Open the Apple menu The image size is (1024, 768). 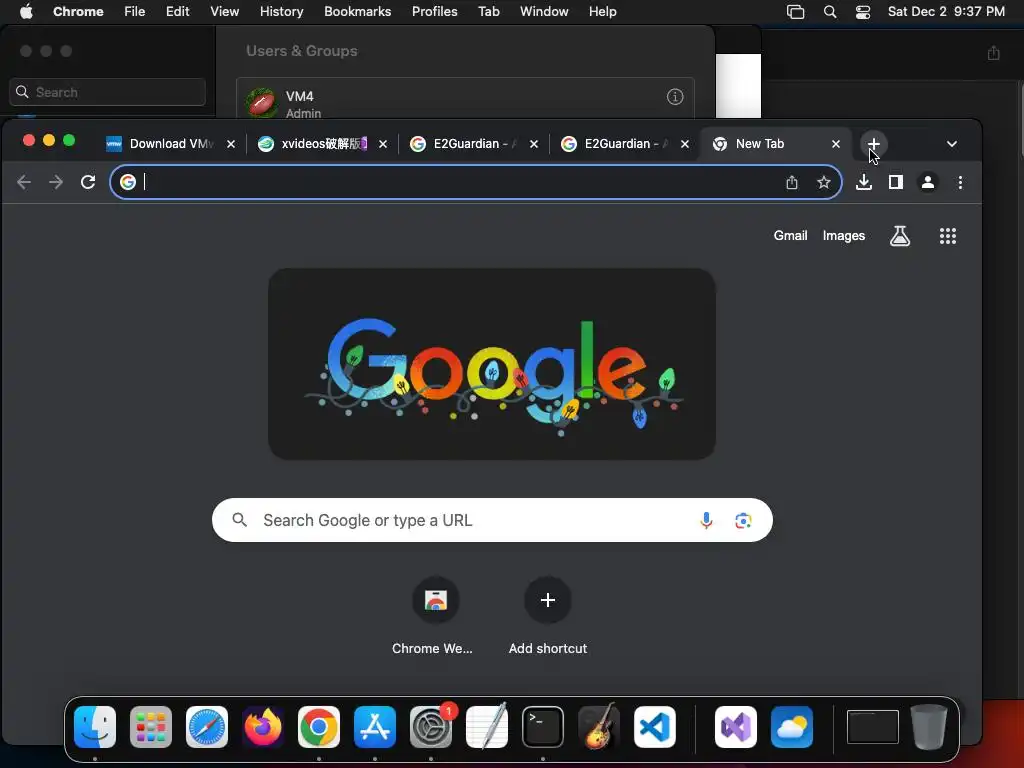coord(26,11)
